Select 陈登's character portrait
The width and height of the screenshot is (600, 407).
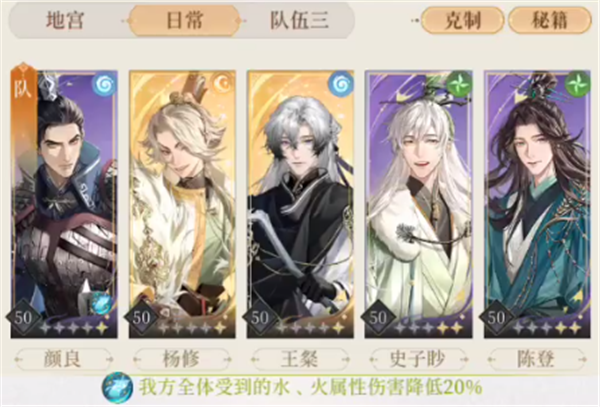[x=537, y=204]
